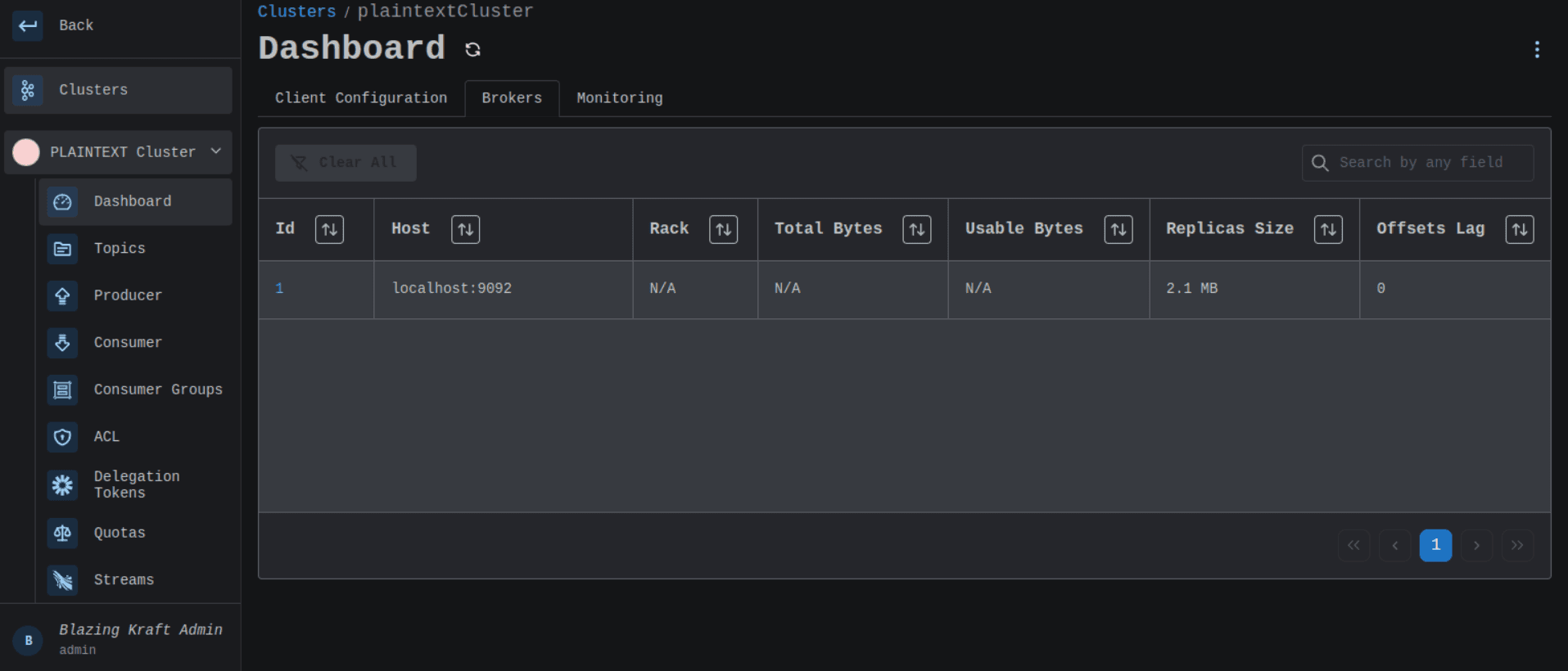
Task: Go to next page of brokers
Action: pos(1476,545)
